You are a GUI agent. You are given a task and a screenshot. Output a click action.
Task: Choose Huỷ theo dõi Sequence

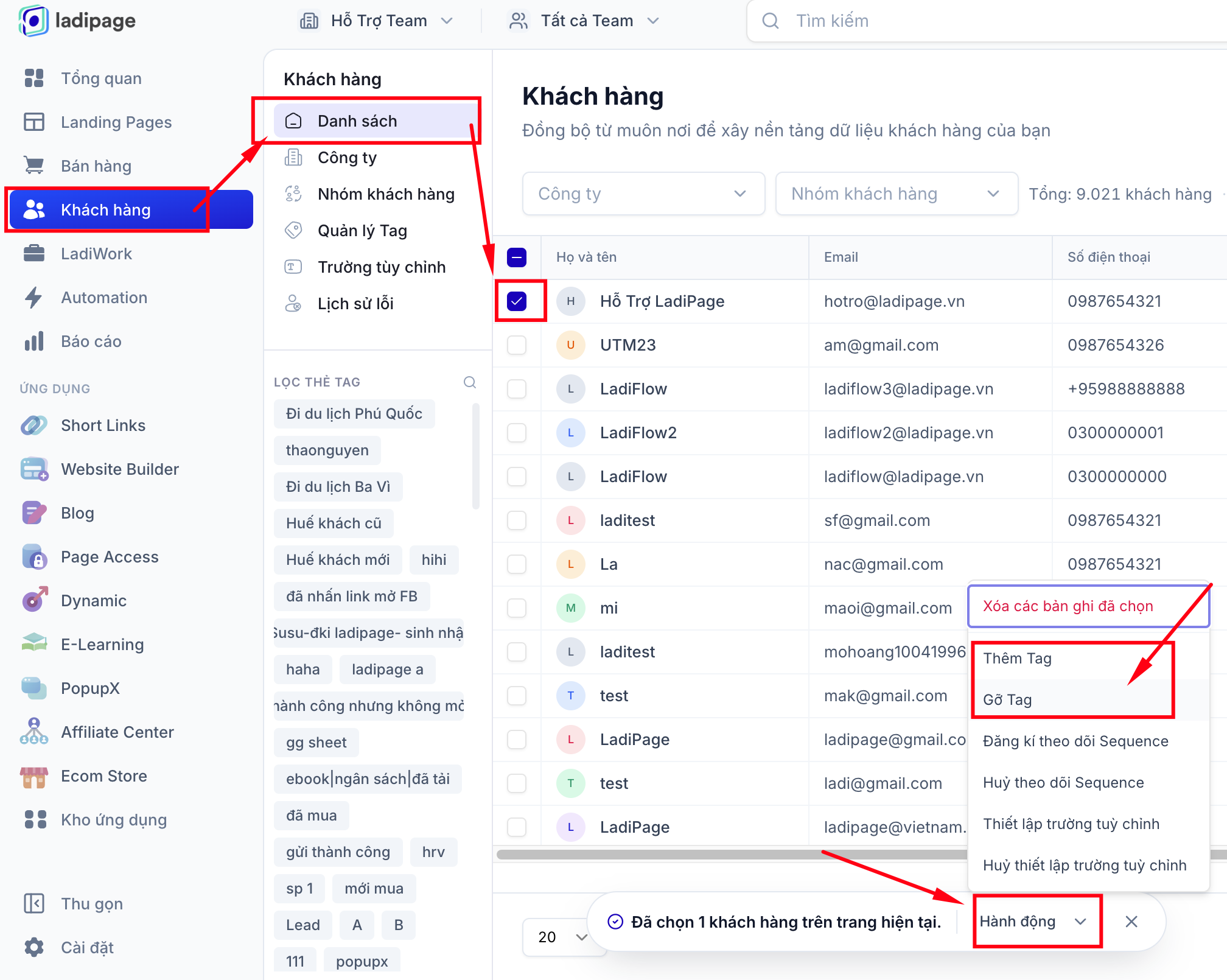[1088, 783]
